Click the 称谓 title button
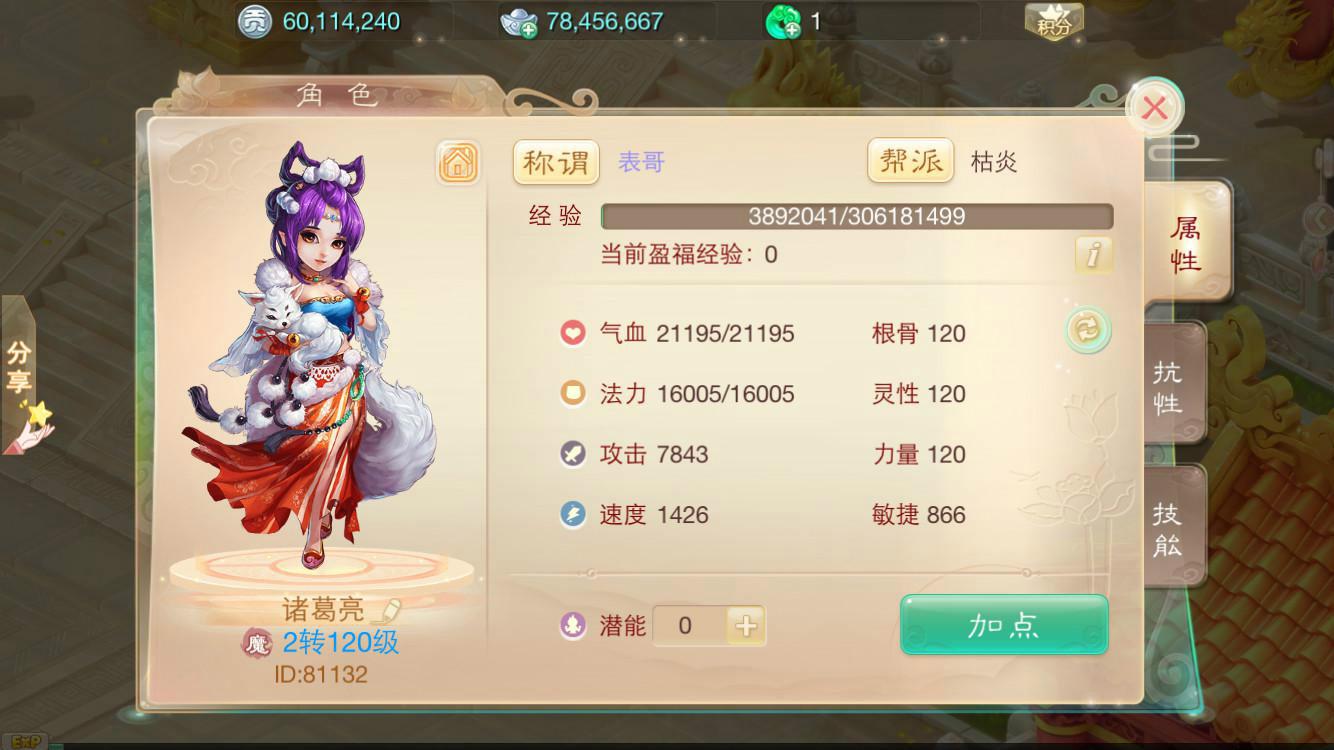 coord(556,162)
